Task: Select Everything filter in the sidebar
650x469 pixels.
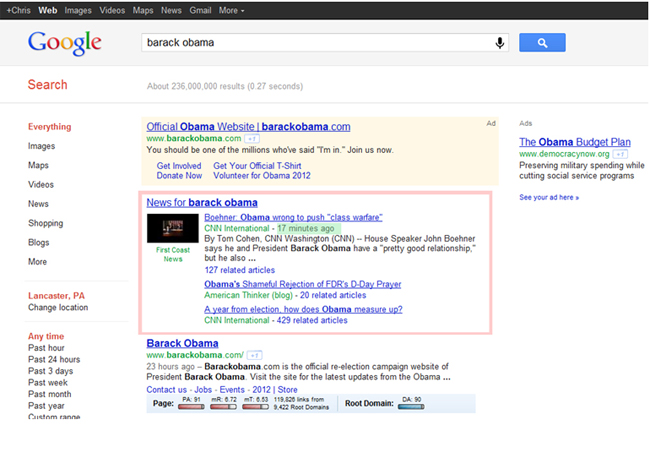Action: coord(49,127)
